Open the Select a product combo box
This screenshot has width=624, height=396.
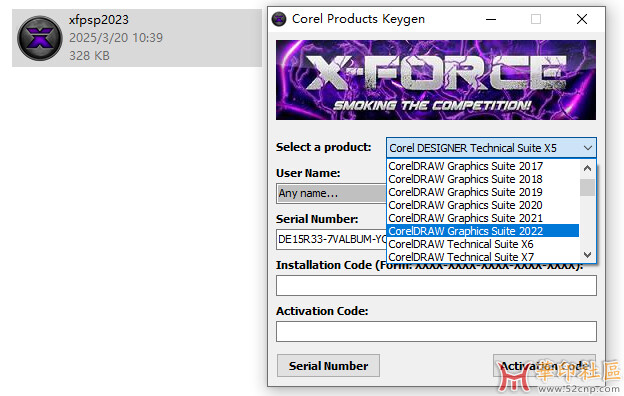[x=491, y=148]
